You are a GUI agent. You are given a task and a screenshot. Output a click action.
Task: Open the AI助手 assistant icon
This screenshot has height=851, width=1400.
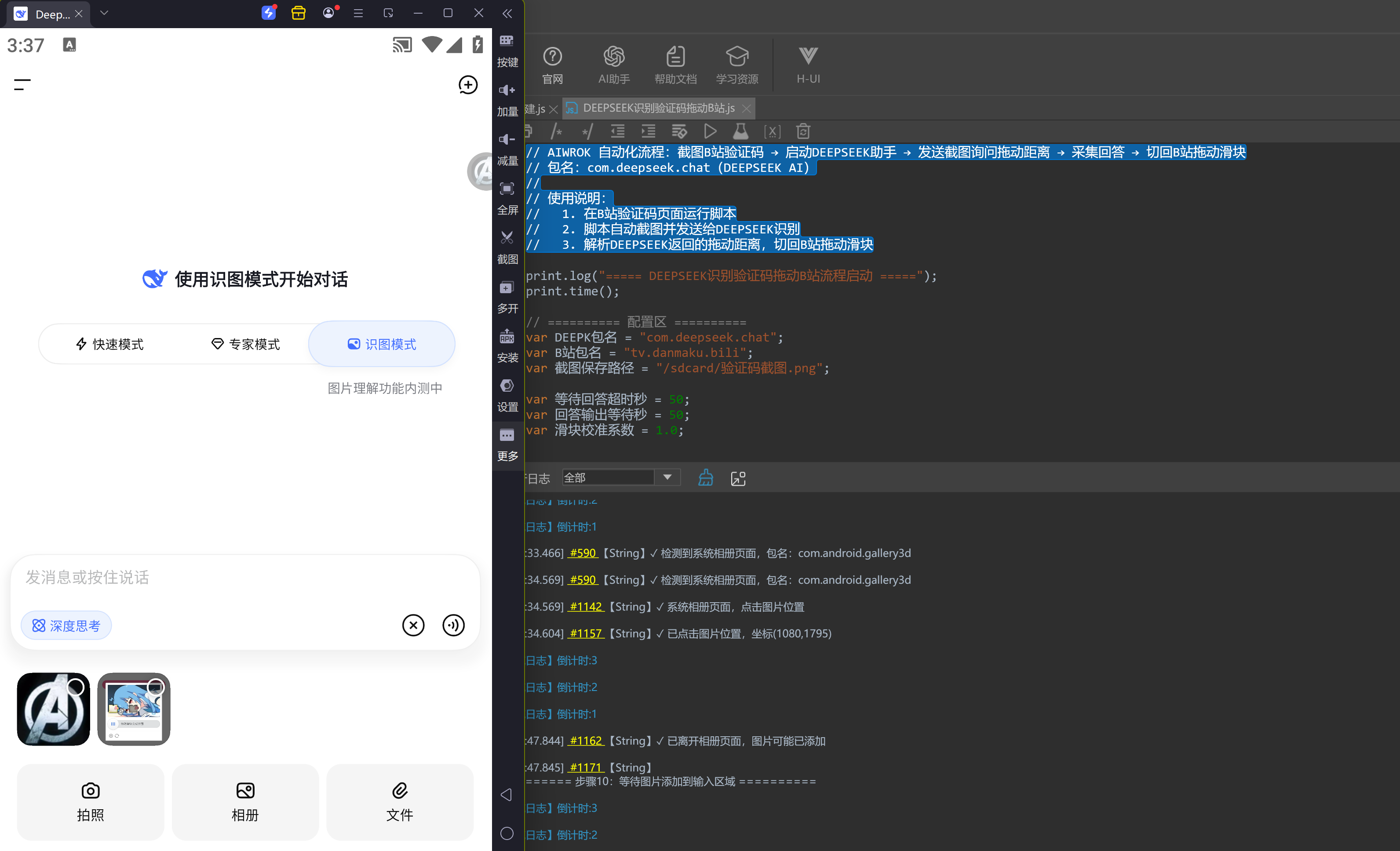click(x=614, y=65)
